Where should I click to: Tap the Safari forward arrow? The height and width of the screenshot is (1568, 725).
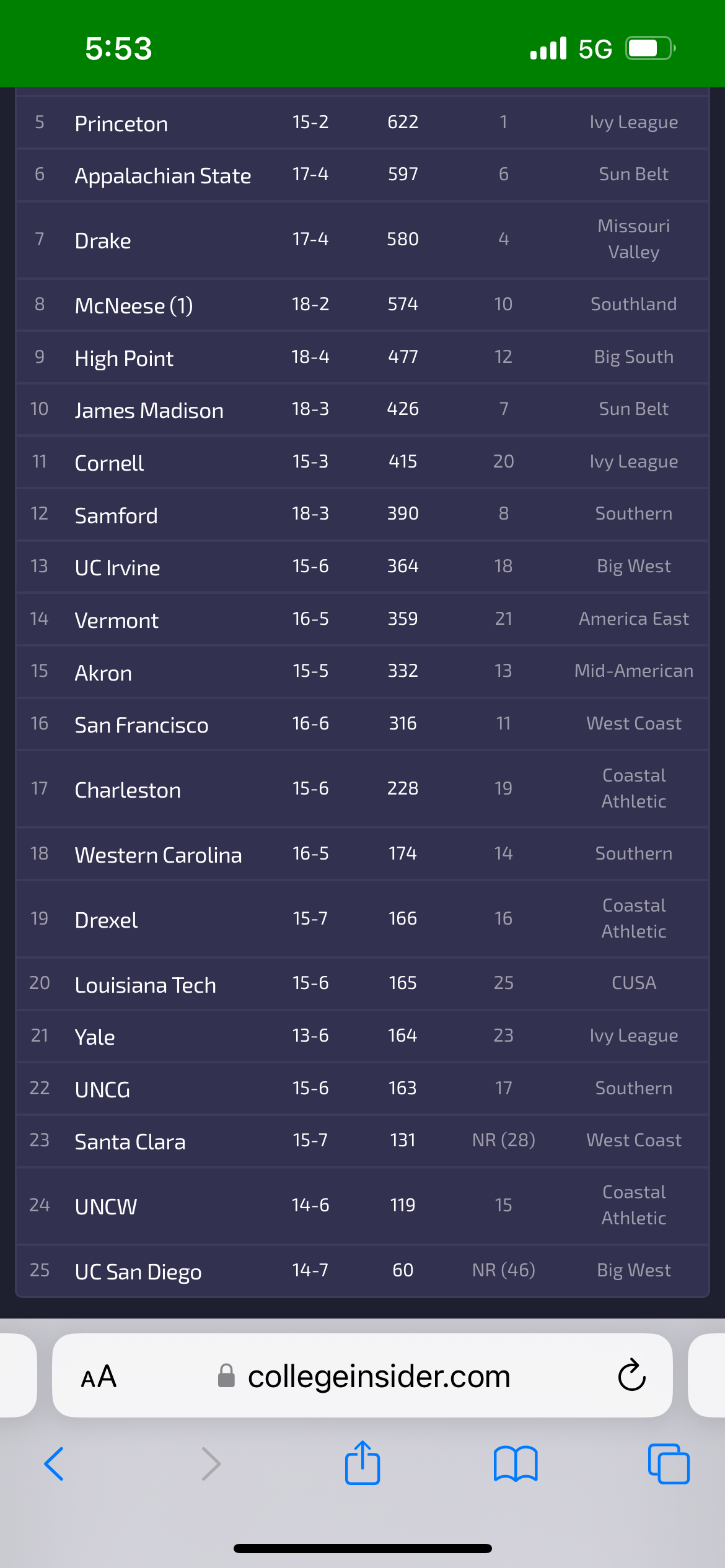tap(211, 1464)
